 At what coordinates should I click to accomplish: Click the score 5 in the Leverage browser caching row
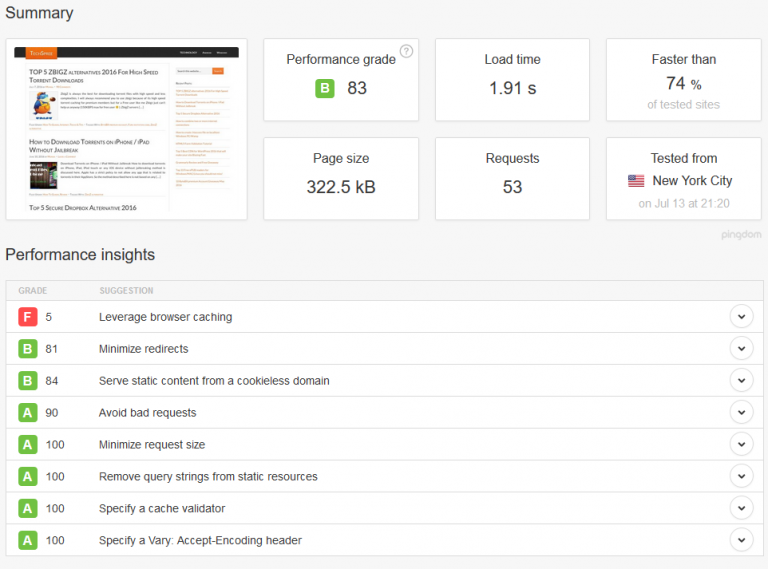pyautogui.click(x=48, y=317)
